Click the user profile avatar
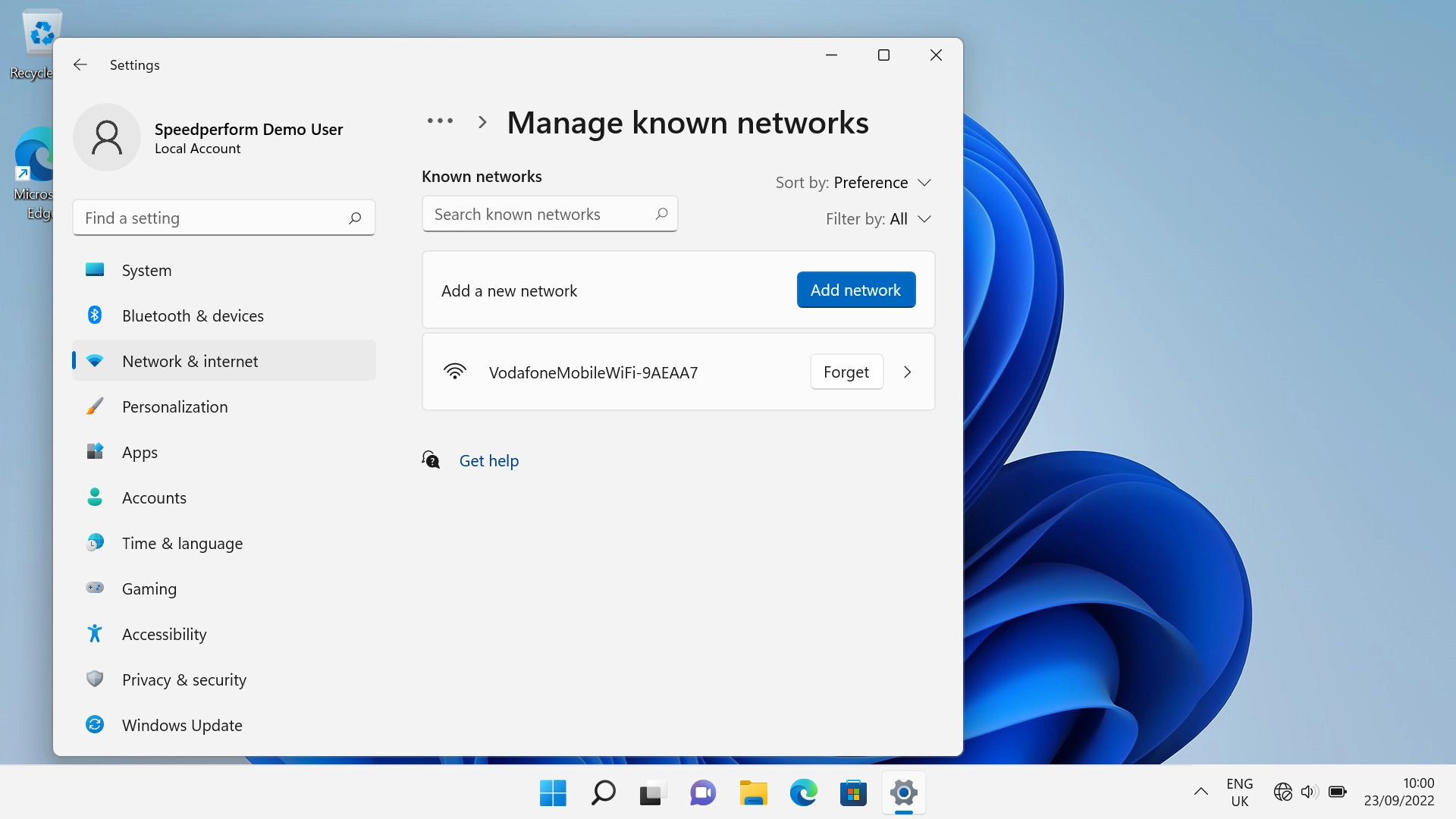Viewport: 1456px width, 819px height. click(107, 137)
